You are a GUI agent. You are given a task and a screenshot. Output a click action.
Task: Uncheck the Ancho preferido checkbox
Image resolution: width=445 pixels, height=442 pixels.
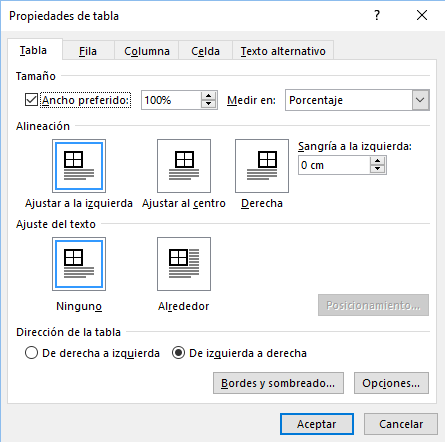click(31, 100)
